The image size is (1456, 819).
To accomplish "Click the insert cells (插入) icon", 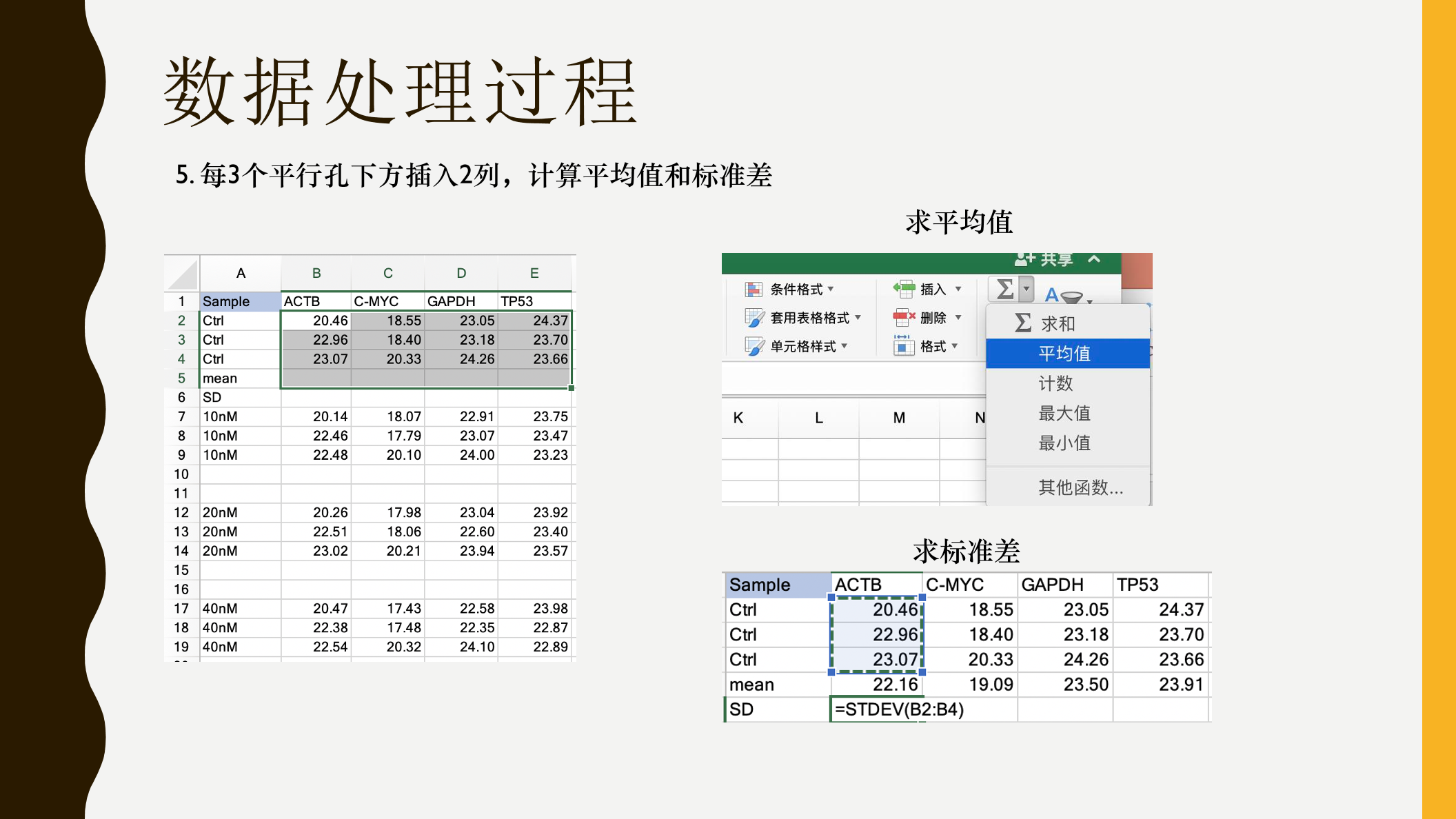I will 904,289.
